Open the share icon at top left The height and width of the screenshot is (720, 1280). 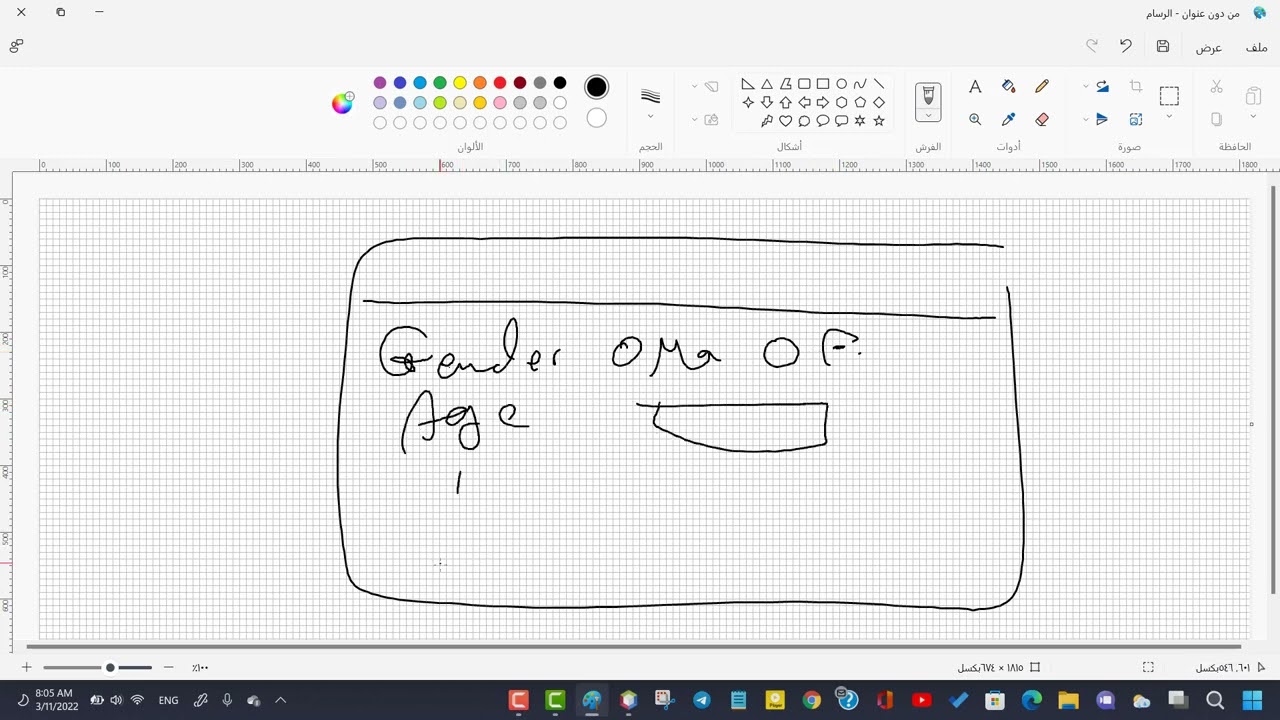tap(16, 46)
